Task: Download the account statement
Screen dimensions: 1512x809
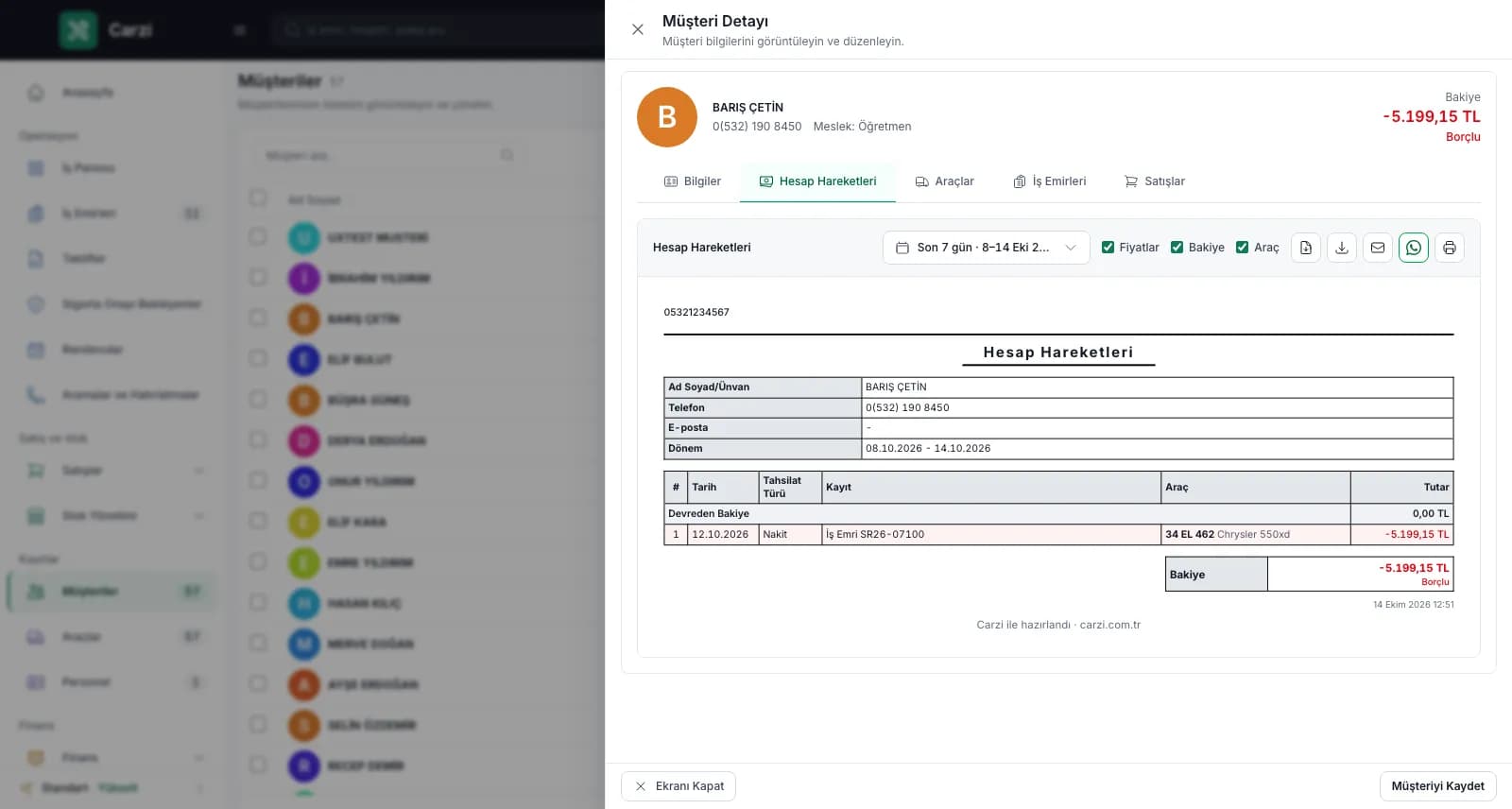Action: (1342, 248)
